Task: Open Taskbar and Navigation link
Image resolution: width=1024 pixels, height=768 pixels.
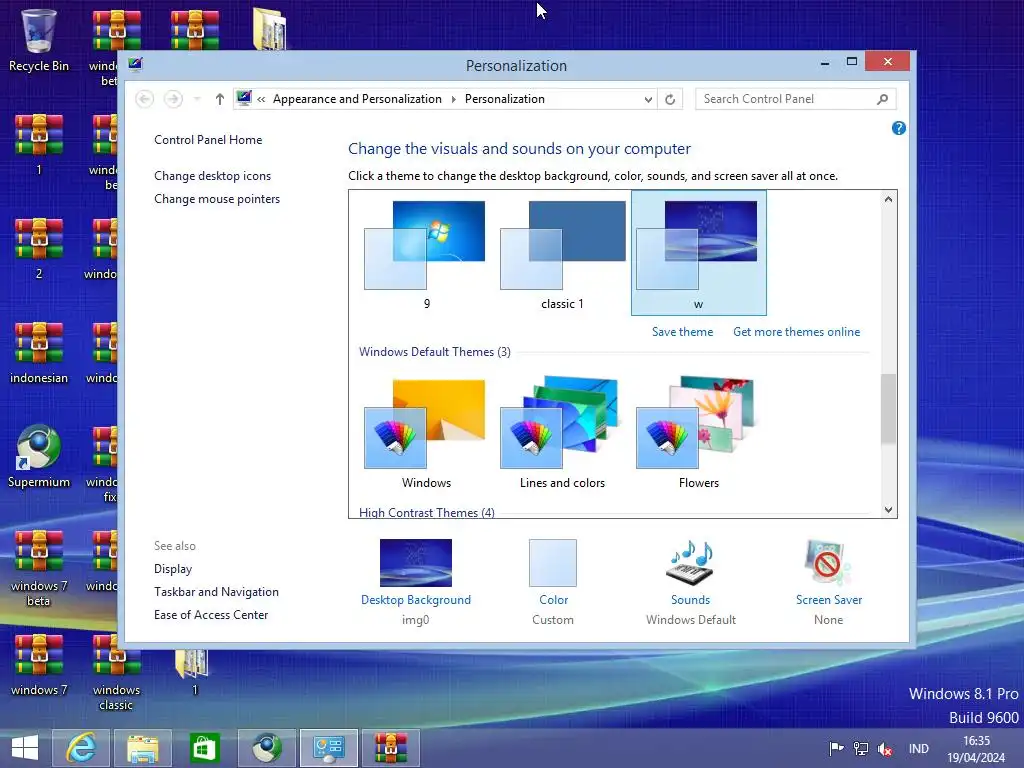Action: (216, 592)
